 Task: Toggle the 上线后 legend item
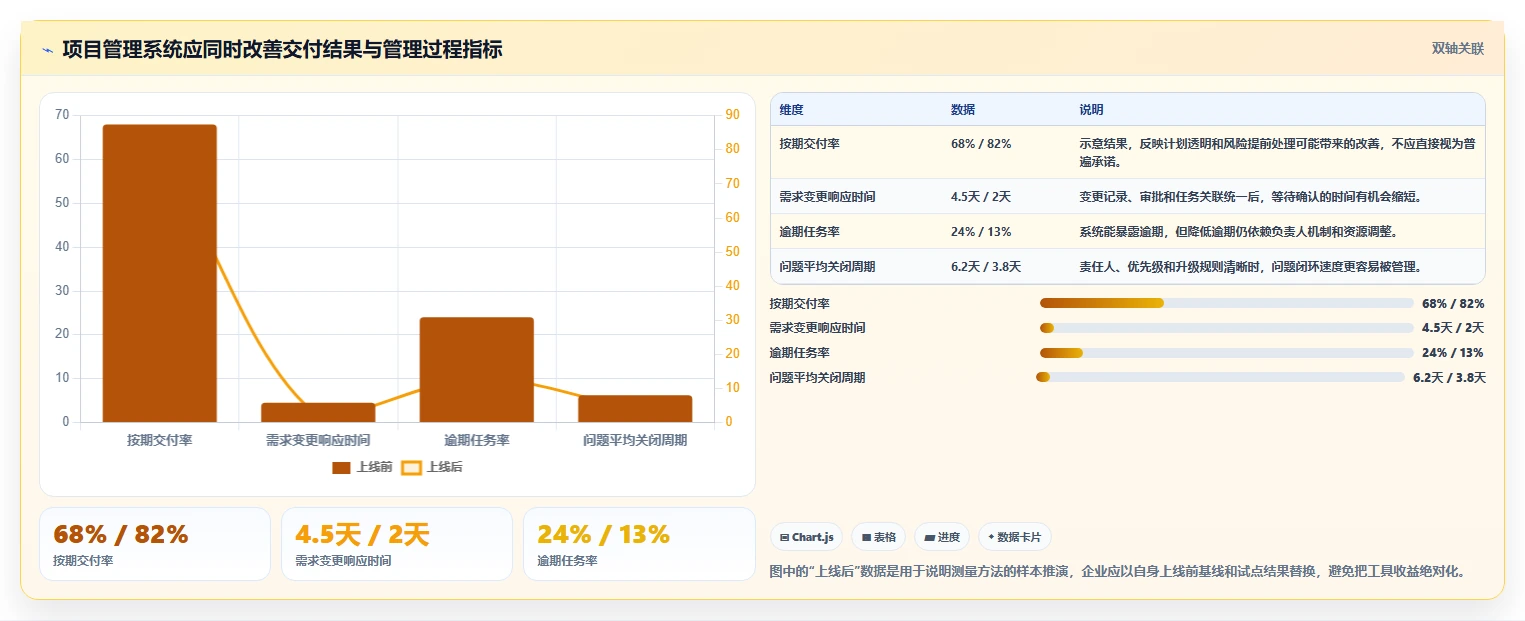tap(432, 467)
